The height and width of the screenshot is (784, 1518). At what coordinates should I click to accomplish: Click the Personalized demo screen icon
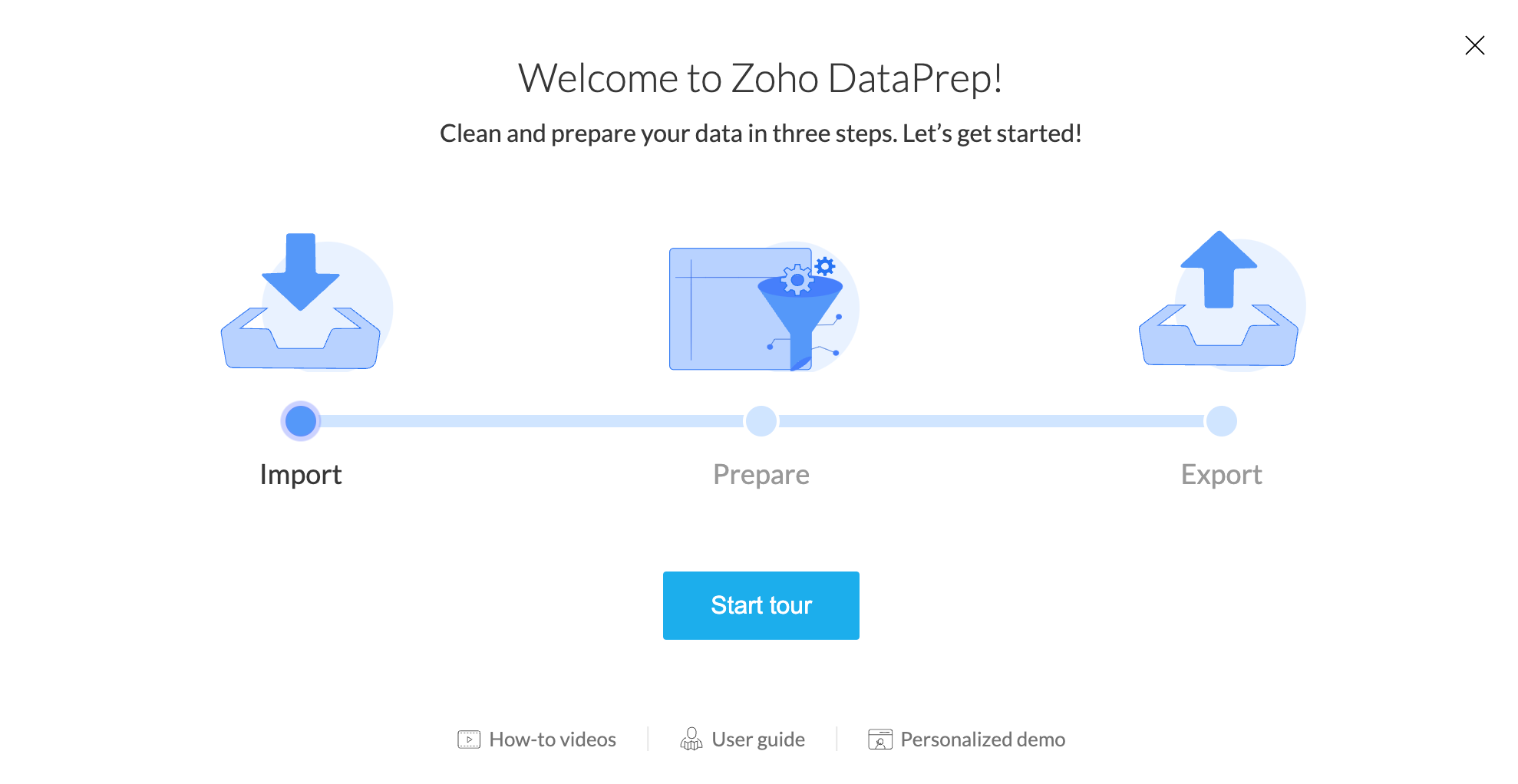pos(879,740)
